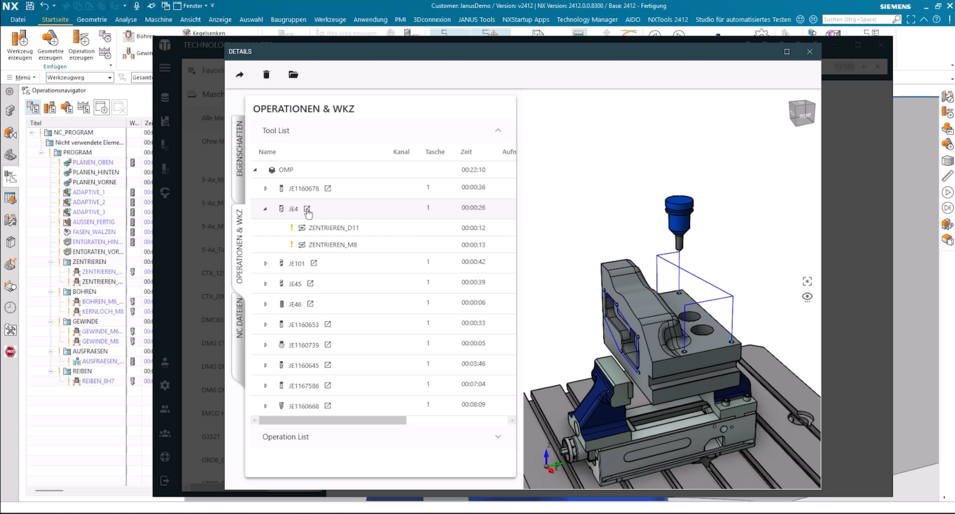
Task: Open external link icon next to JE1160678
Action: [328, 188]
